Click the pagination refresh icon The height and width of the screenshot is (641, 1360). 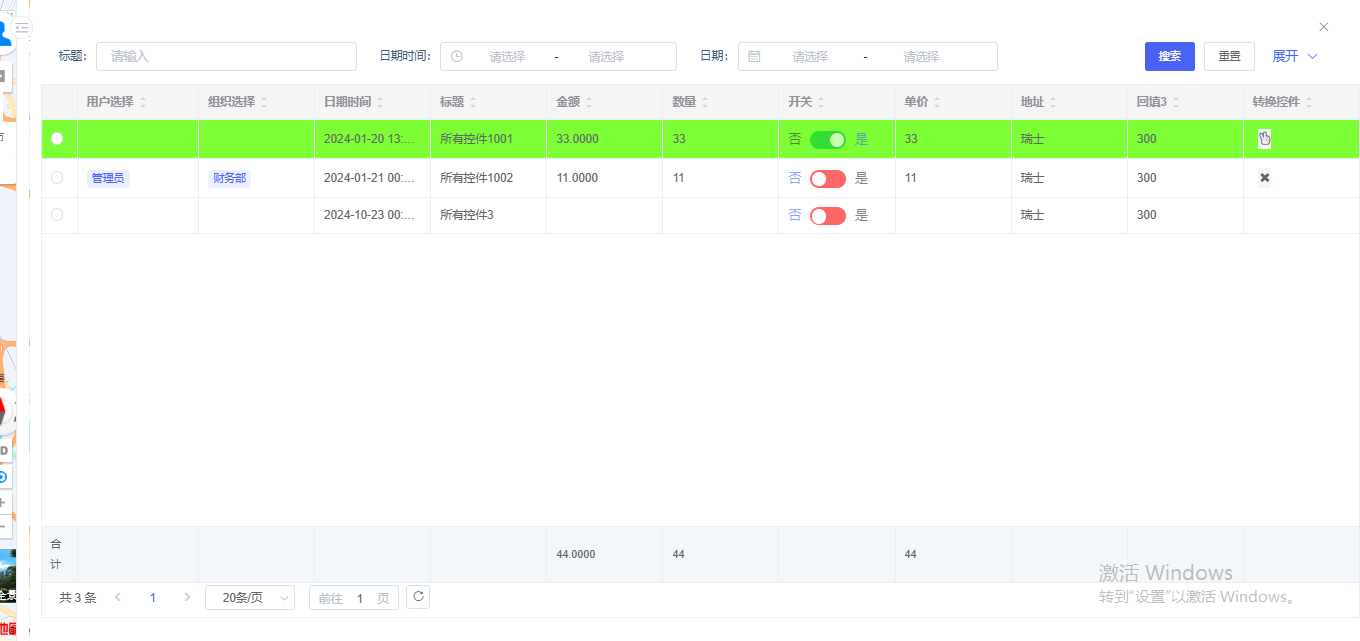(418, 597)
